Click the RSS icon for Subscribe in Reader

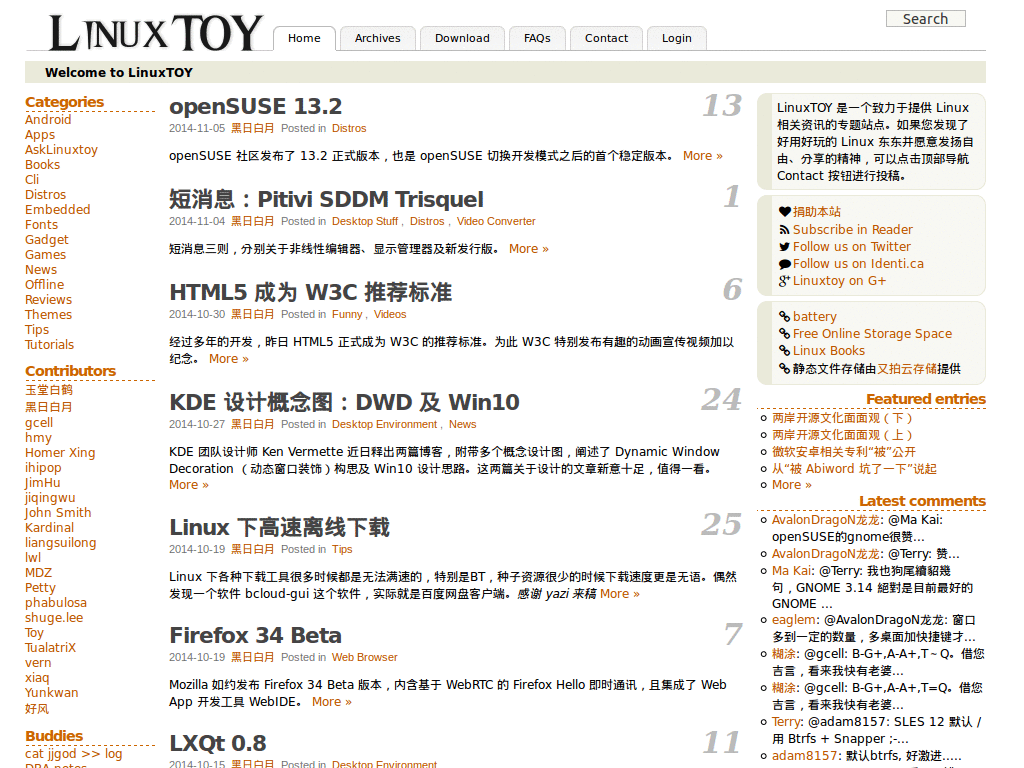784,230
